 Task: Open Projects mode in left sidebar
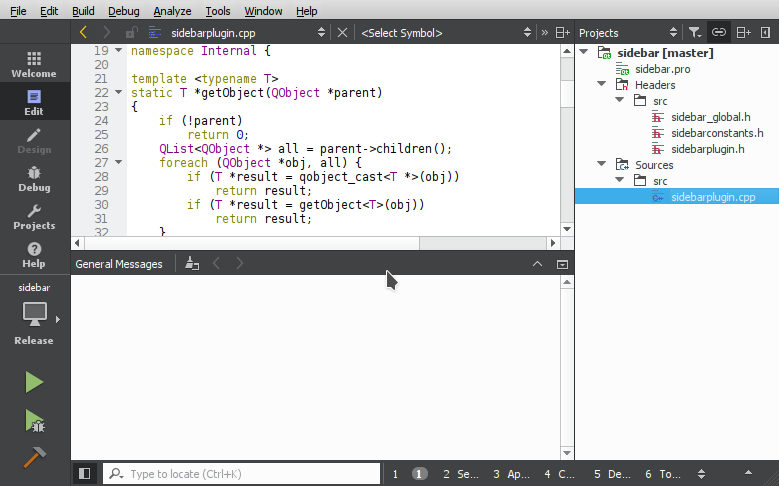(34, 216)
